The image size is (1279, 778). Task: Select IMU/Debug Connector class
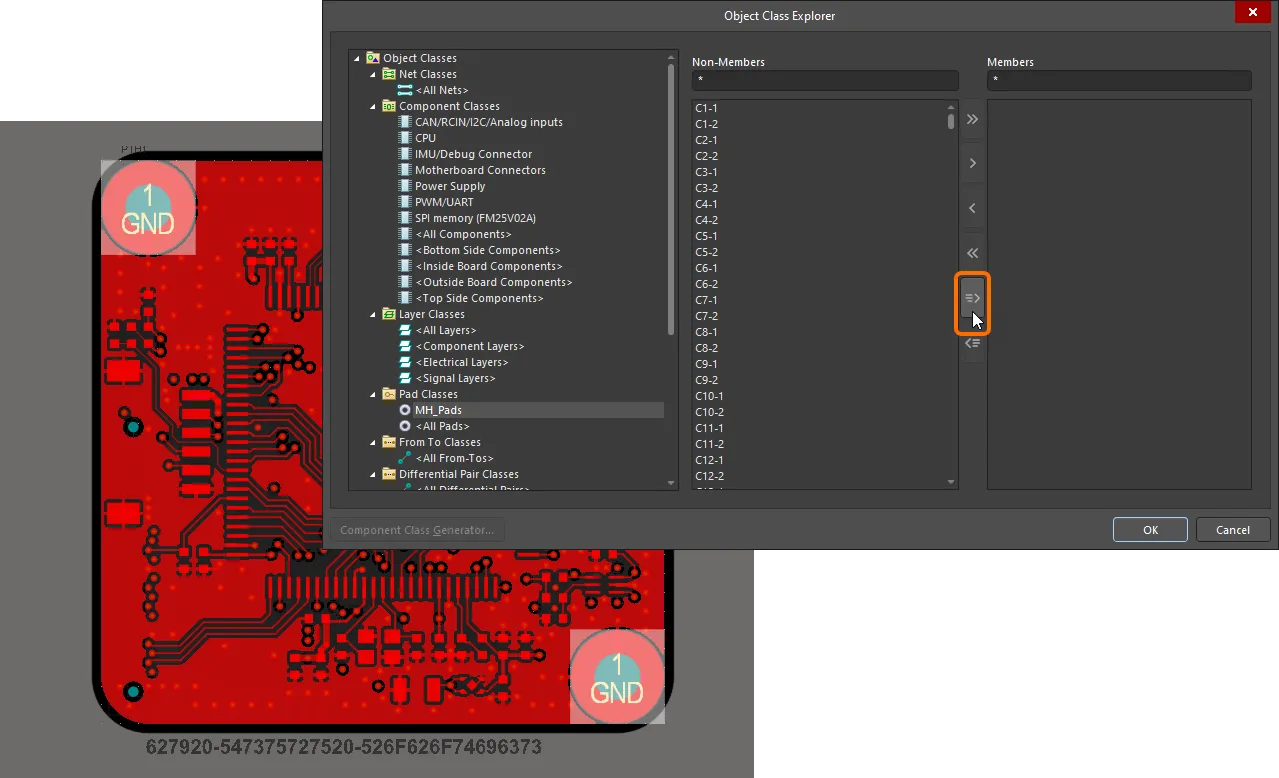(474, 154)
